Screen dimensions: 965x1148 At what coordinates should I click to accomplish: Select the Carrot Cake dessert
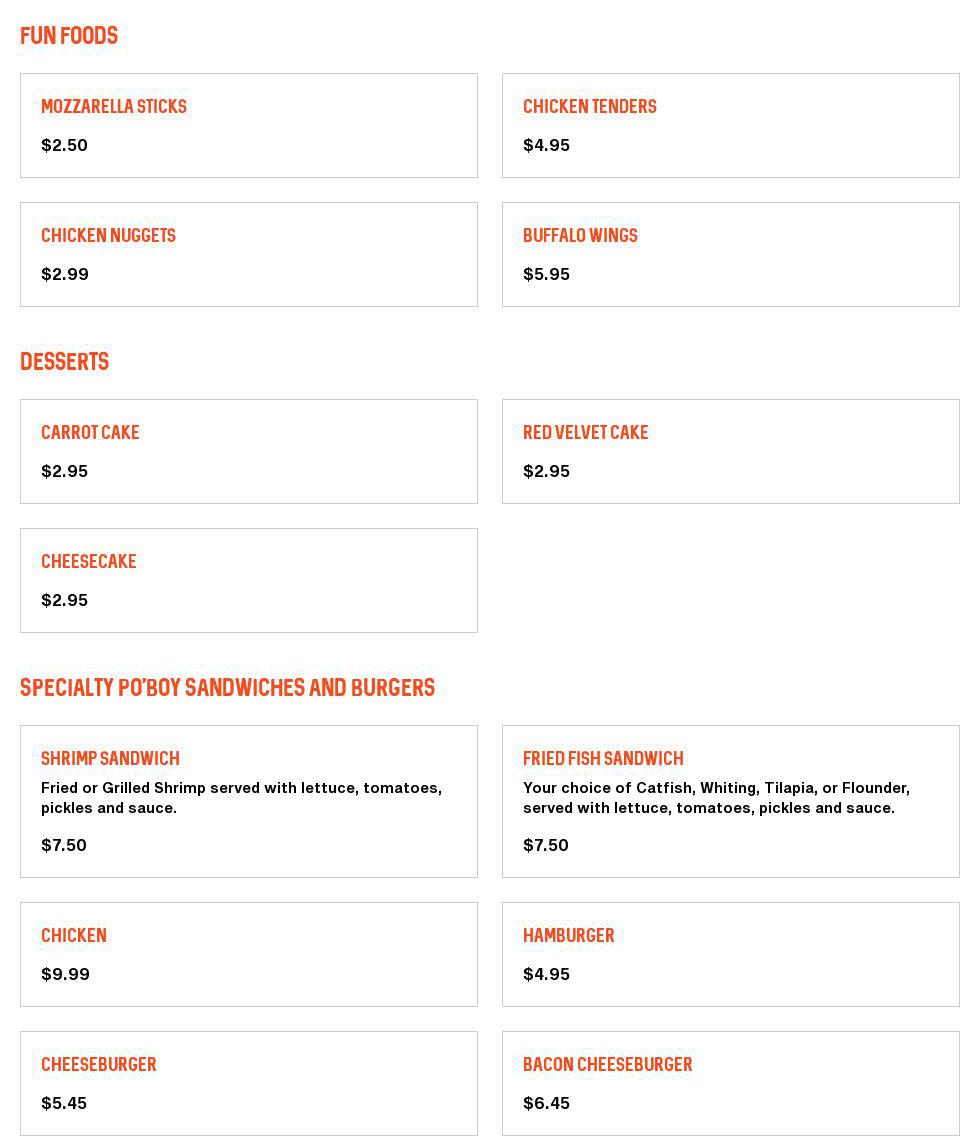(x=248, y=451)
